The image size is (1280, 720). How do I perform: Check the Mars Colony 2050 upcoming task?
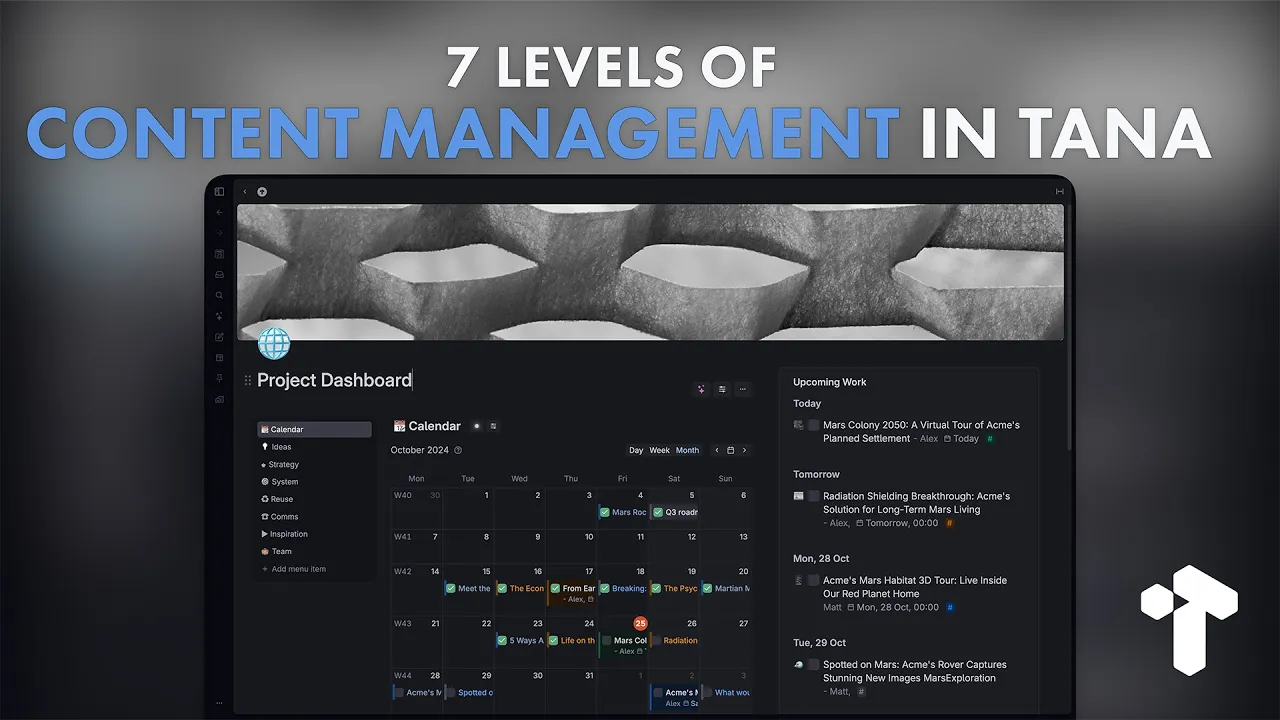pyautogui.click(x=814, y=425)
